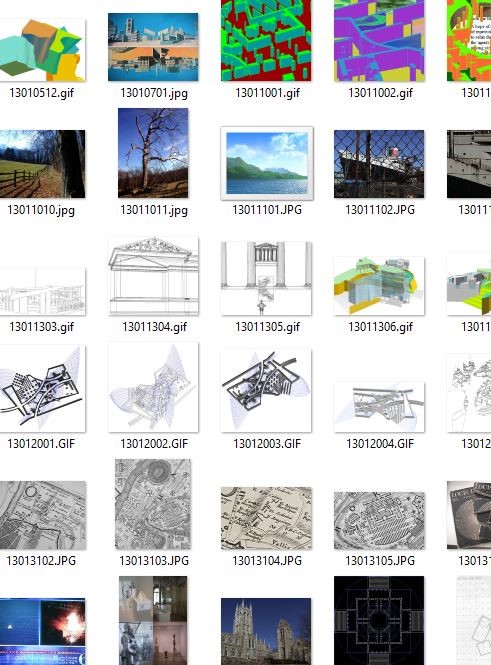491x665 pixels.
Task: Click the 13011101.JPG lake landscape thumbnail
Action: 267,163
